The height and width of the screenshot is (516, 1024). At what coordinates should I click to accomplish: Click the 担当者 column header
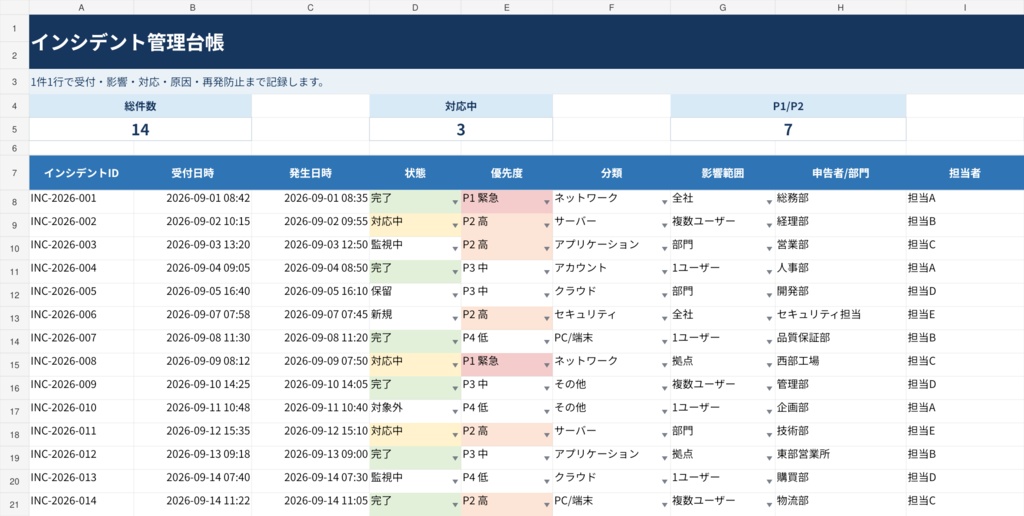pos(965,173)
